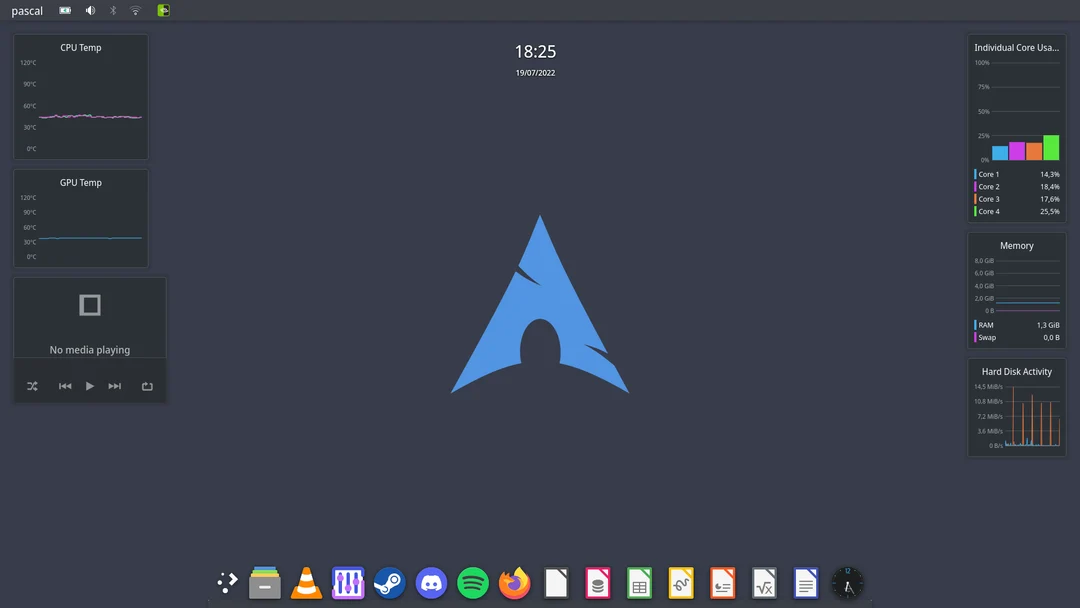Screen dimensions: 1080x608
Task: Open VLC media player from the dock
Action: pos(306,583)
